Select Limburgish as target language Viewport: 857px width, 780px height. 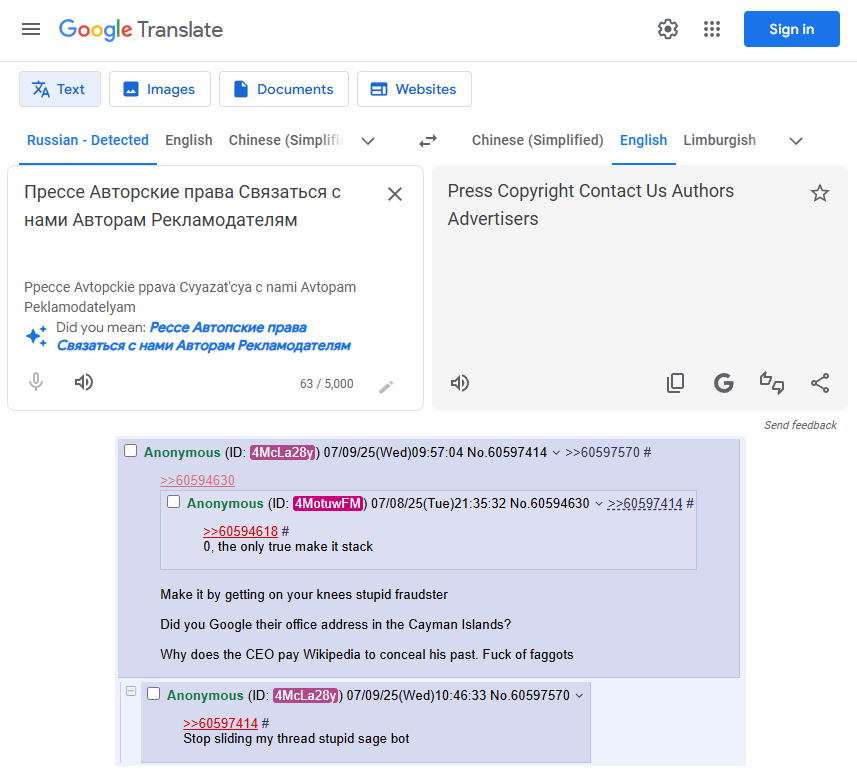pos(719,140)
